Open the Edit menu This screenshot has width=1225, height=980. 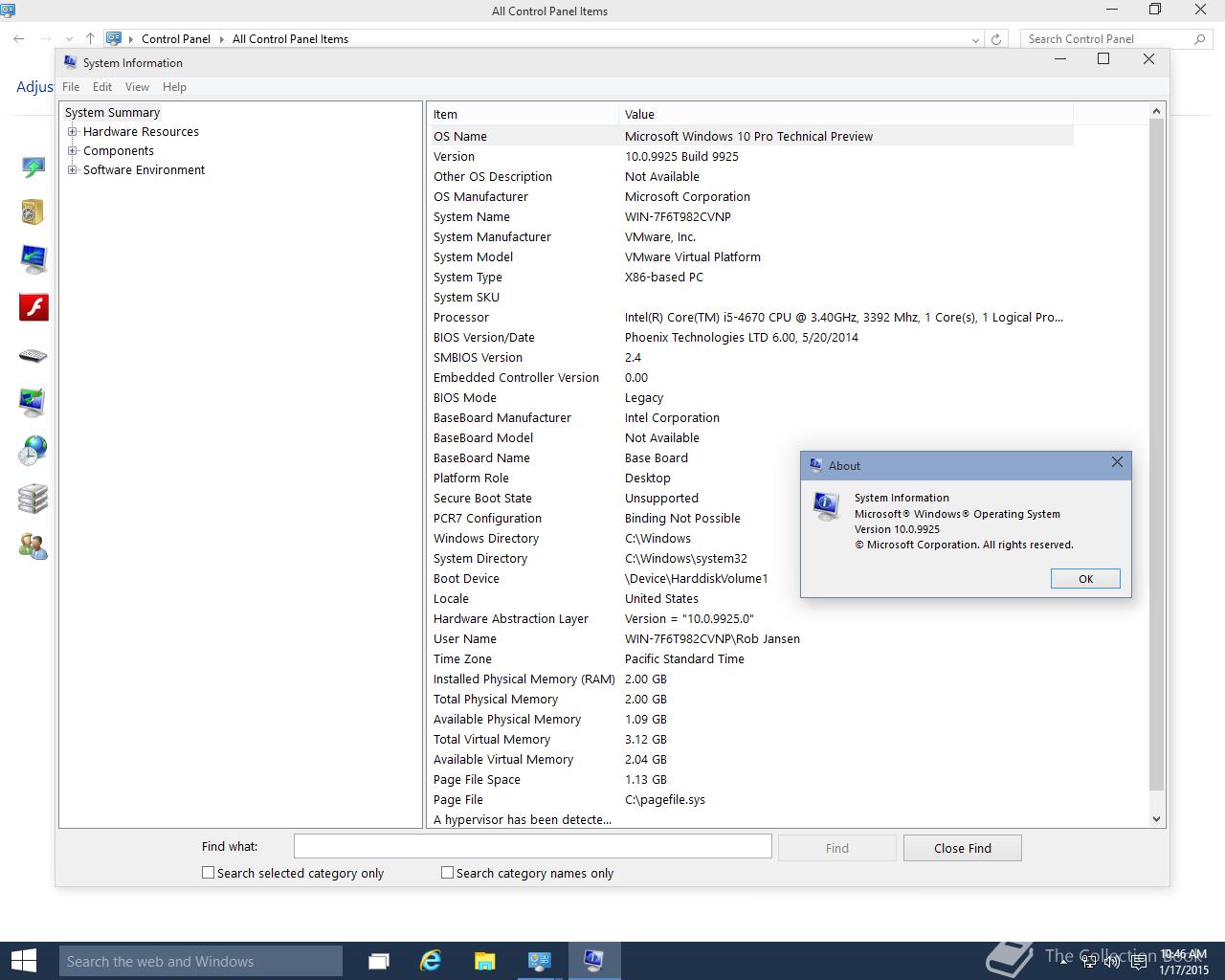tap(102, 87)
